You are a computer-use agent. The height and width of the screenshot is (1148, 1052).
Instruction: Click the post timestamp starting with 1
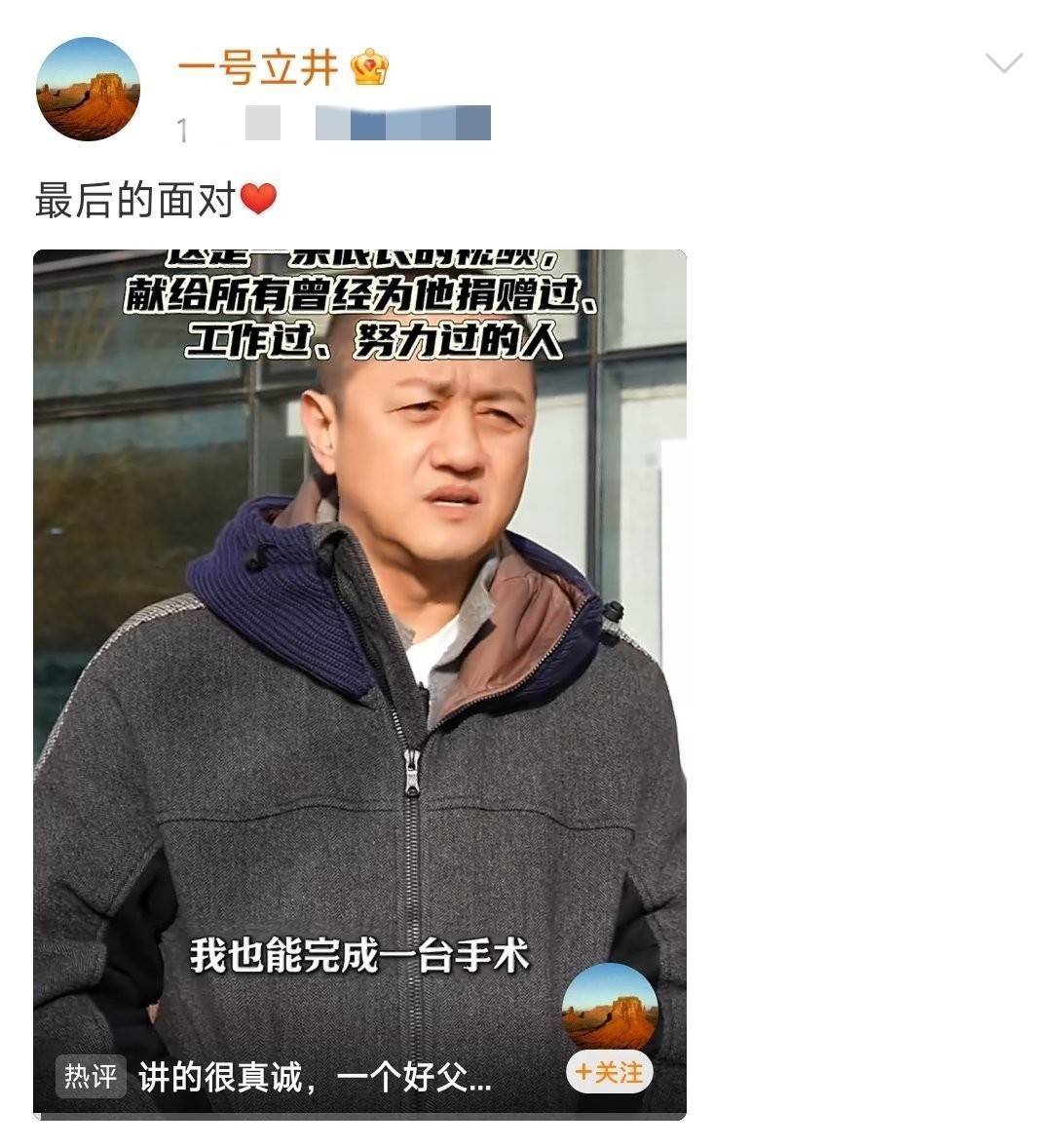point(182,131)
